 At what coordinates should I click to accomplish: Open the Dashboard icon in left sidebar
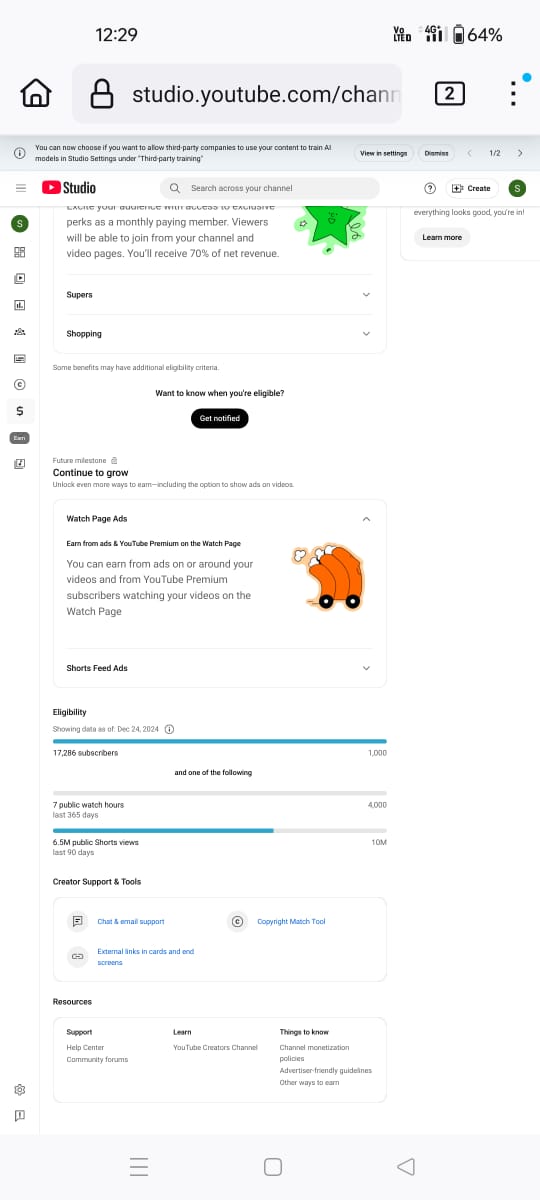[20, 251]
